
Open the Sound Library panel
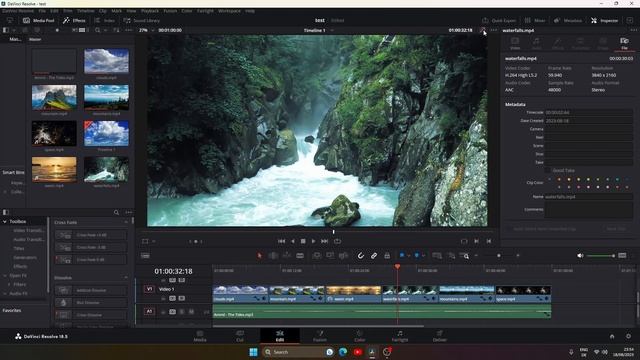tap(142, 20)
